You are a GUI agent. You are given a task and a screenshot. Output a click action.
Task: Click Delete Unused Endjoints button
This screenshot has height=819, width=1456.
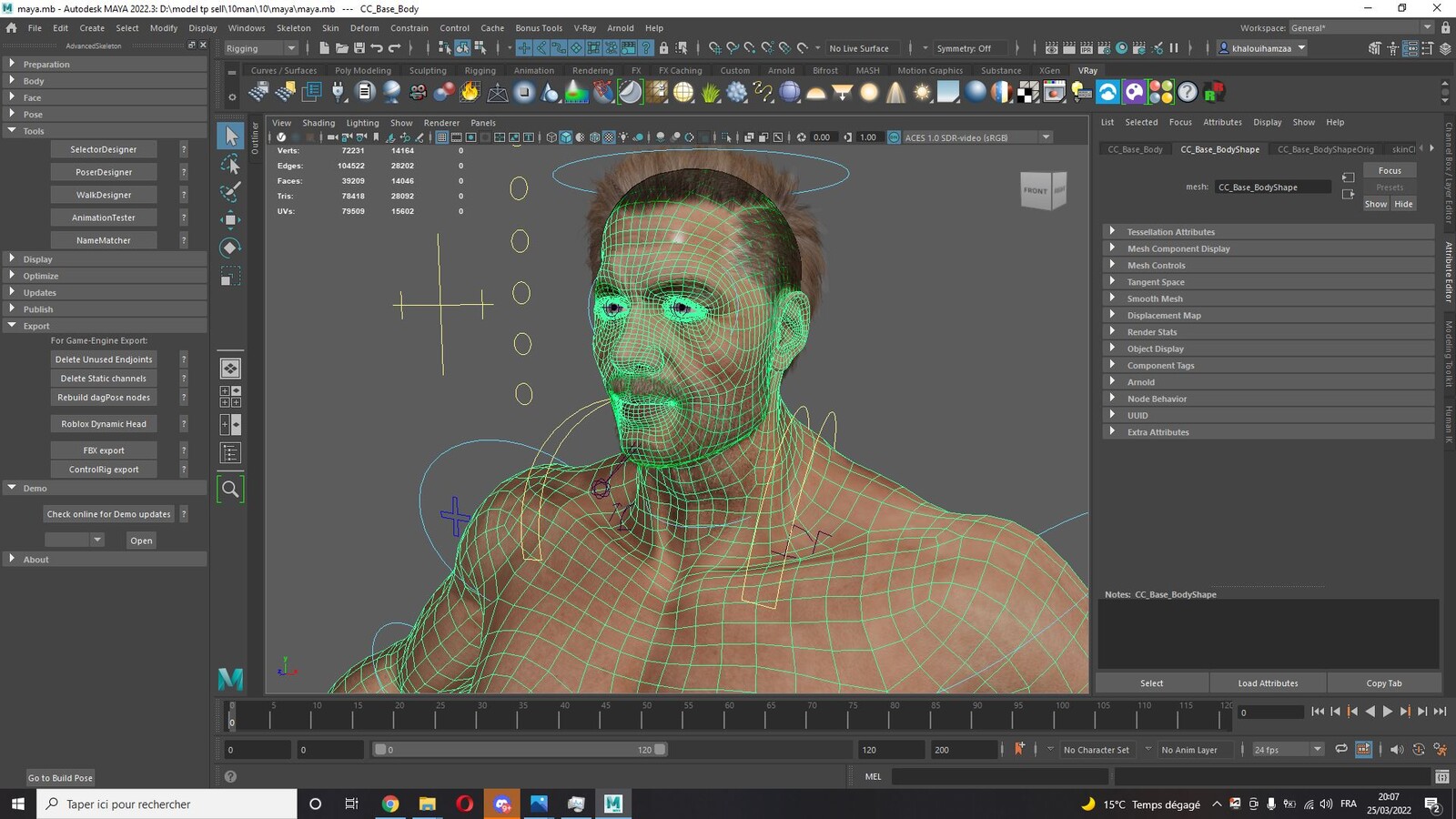click(104, 359)
